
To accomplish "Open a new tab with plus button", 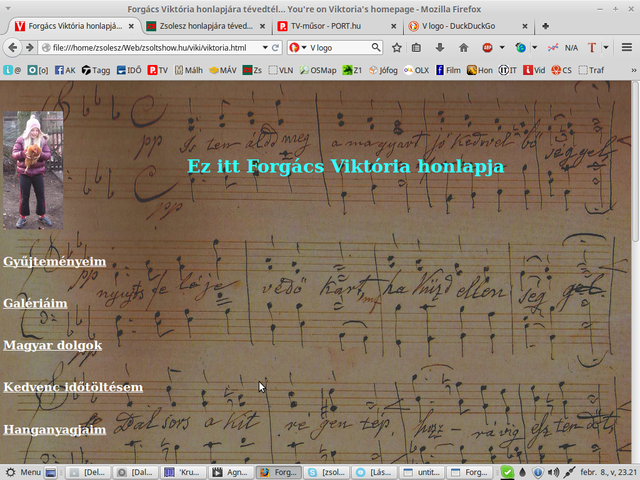I will coord(545,26).
